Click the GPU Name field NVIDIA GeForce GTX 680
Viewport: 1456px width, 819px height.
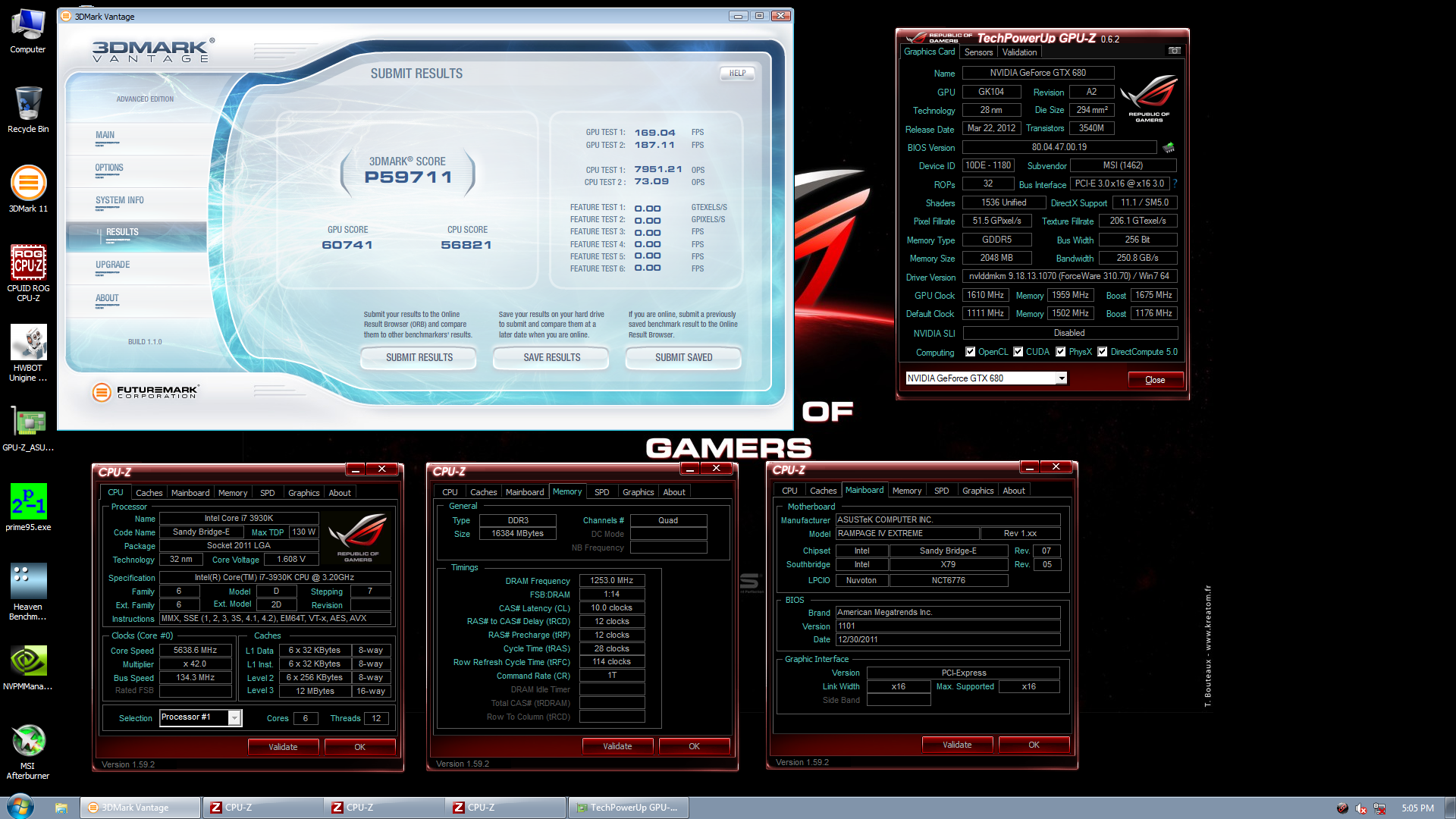[x=1037, y=73]
